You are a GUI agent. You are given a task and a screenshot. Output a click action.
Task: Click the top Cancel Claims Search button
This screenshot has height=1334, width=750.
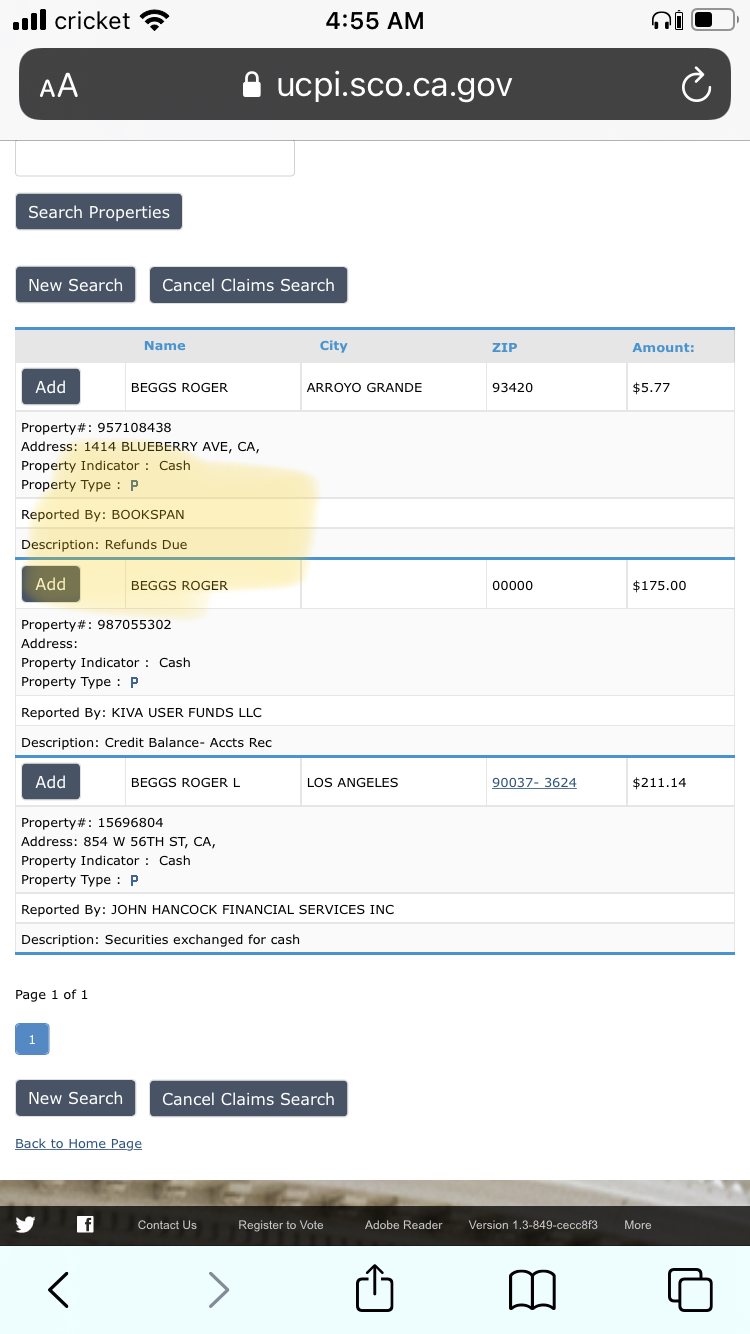pyautogui.click(x=248, y=285)
